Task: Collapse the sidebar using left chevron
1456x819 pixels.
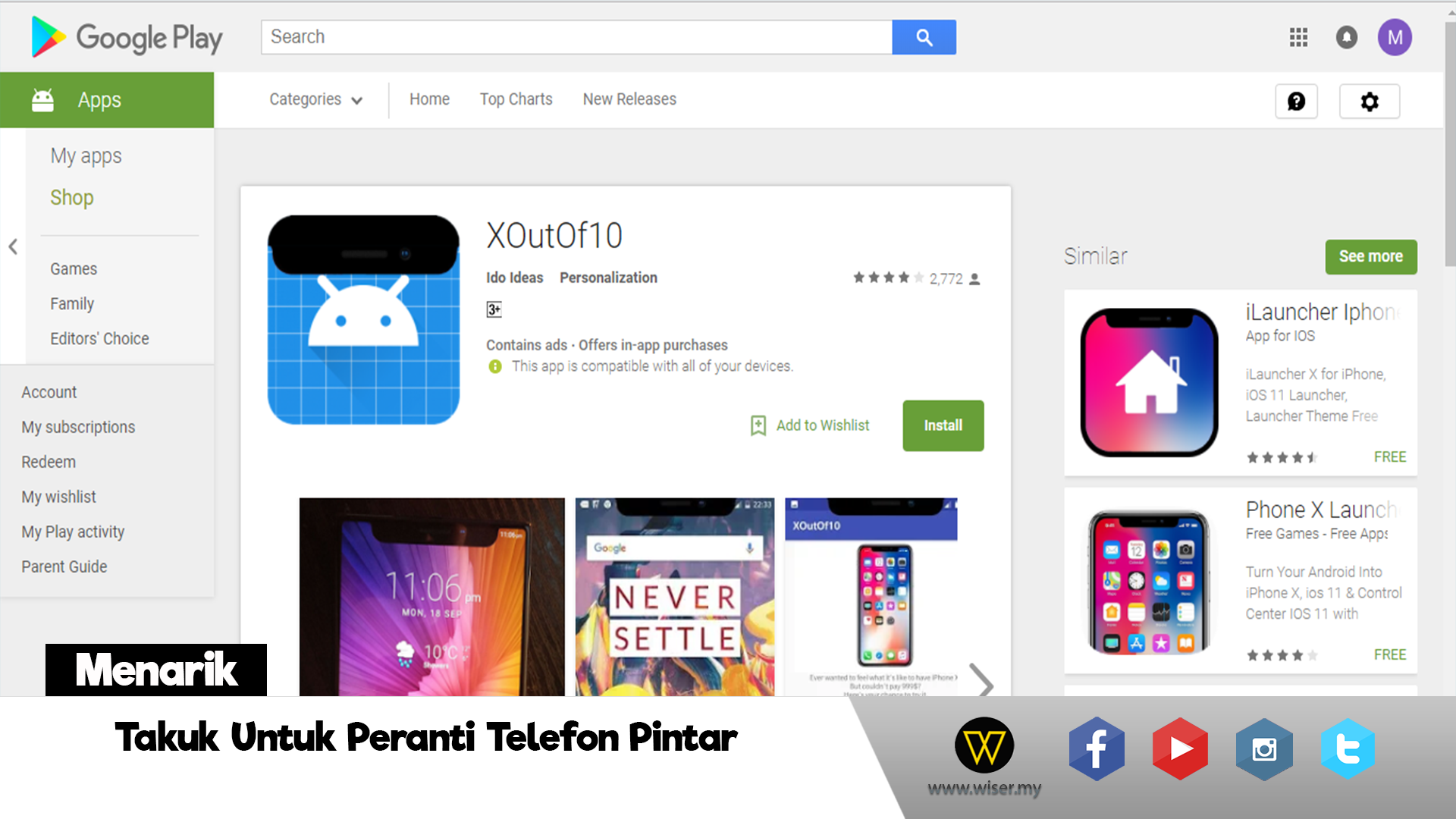Action: 13,246
